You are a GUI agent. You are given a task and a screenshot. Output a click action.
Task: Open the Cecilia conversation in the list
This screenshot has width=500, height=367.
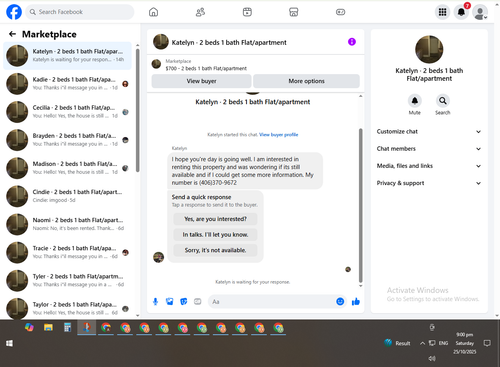[68, 112]
